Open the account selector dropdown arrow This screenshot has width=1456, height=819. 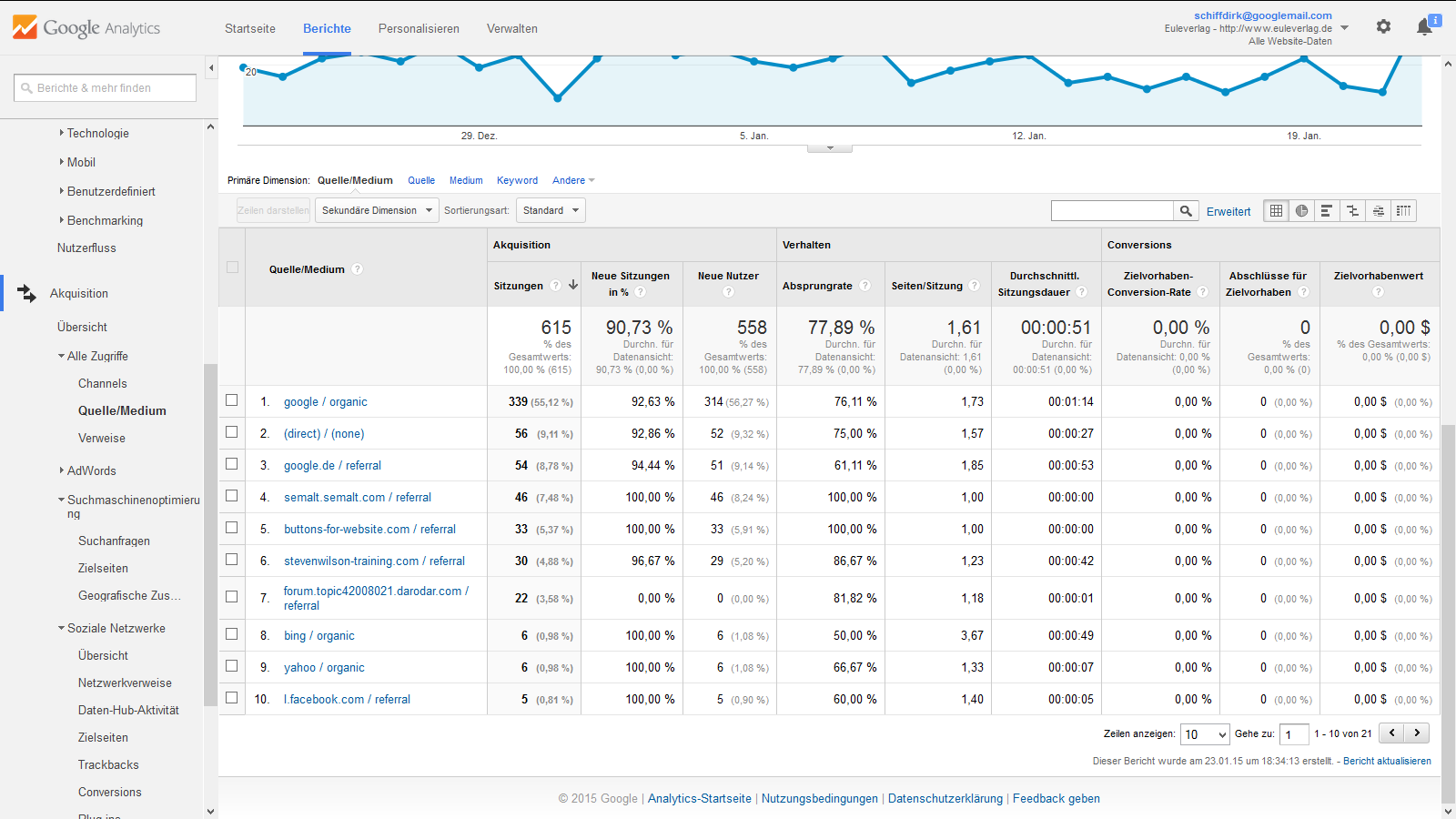(1345, 28)
